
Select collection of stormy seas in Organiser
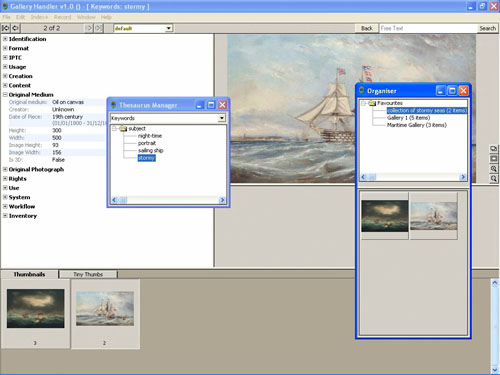point(427,111)
